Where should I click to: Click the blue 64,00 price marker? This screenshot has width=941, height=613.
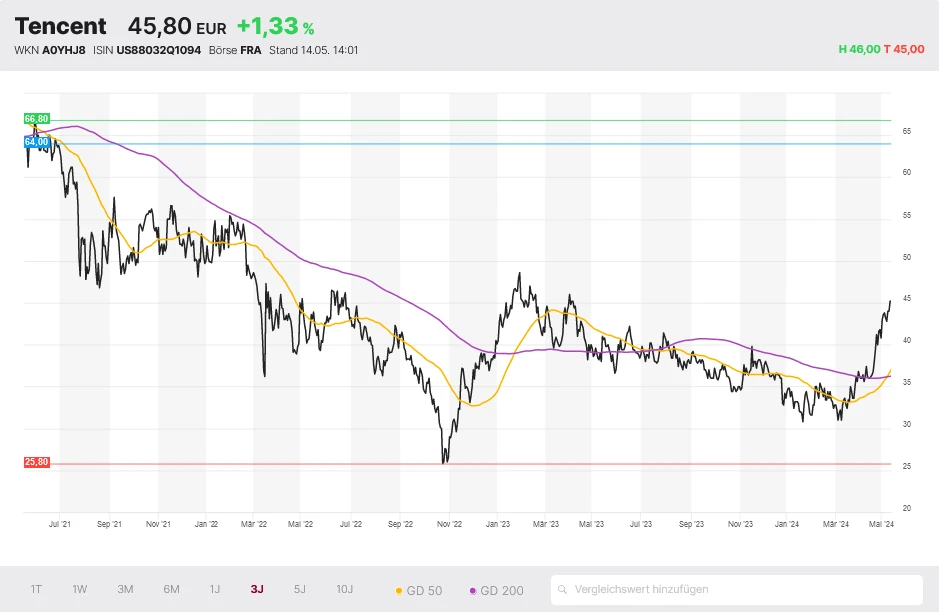point(36,142)
